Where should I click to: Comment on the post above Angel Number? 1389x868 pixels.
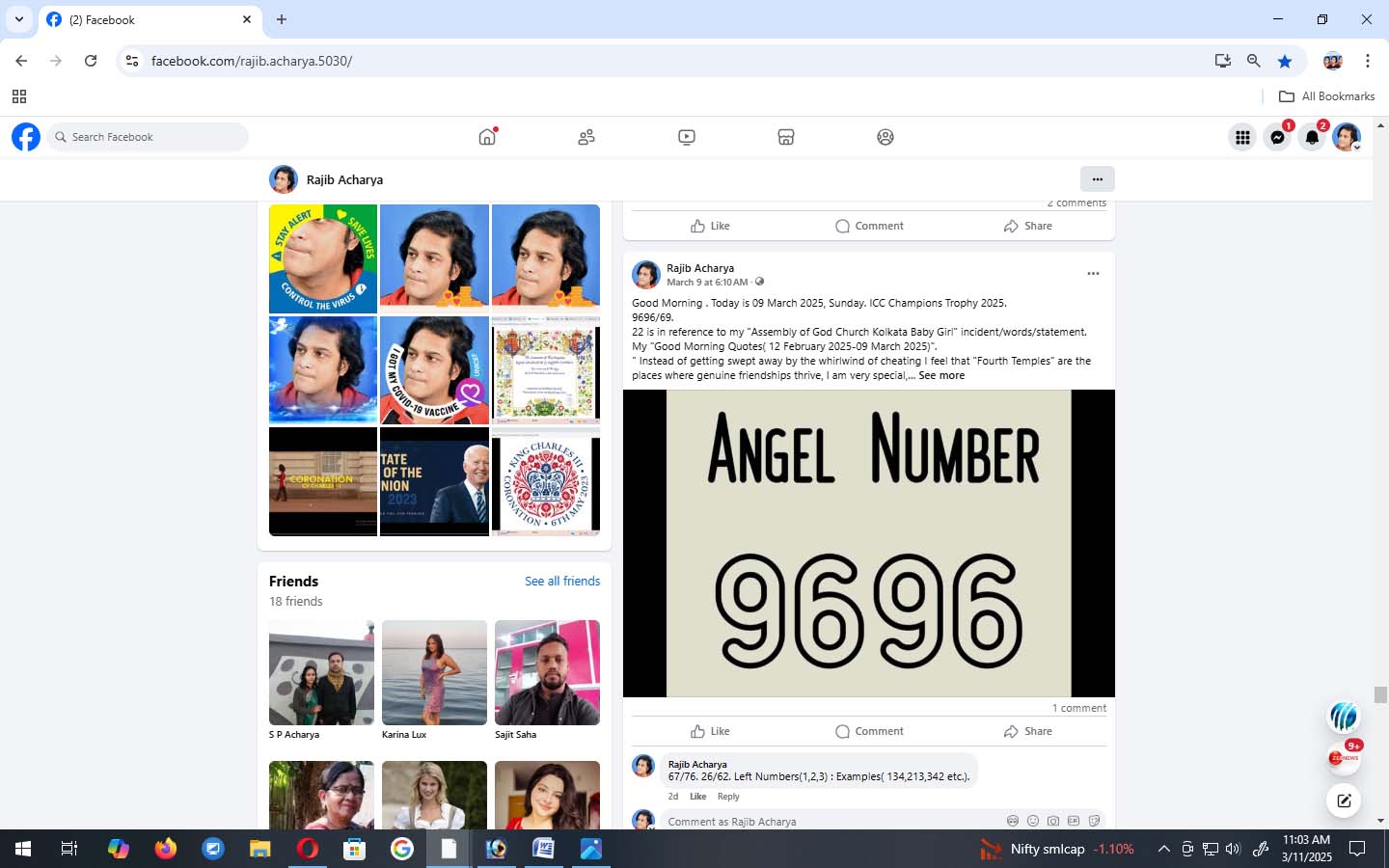(869, 226)
